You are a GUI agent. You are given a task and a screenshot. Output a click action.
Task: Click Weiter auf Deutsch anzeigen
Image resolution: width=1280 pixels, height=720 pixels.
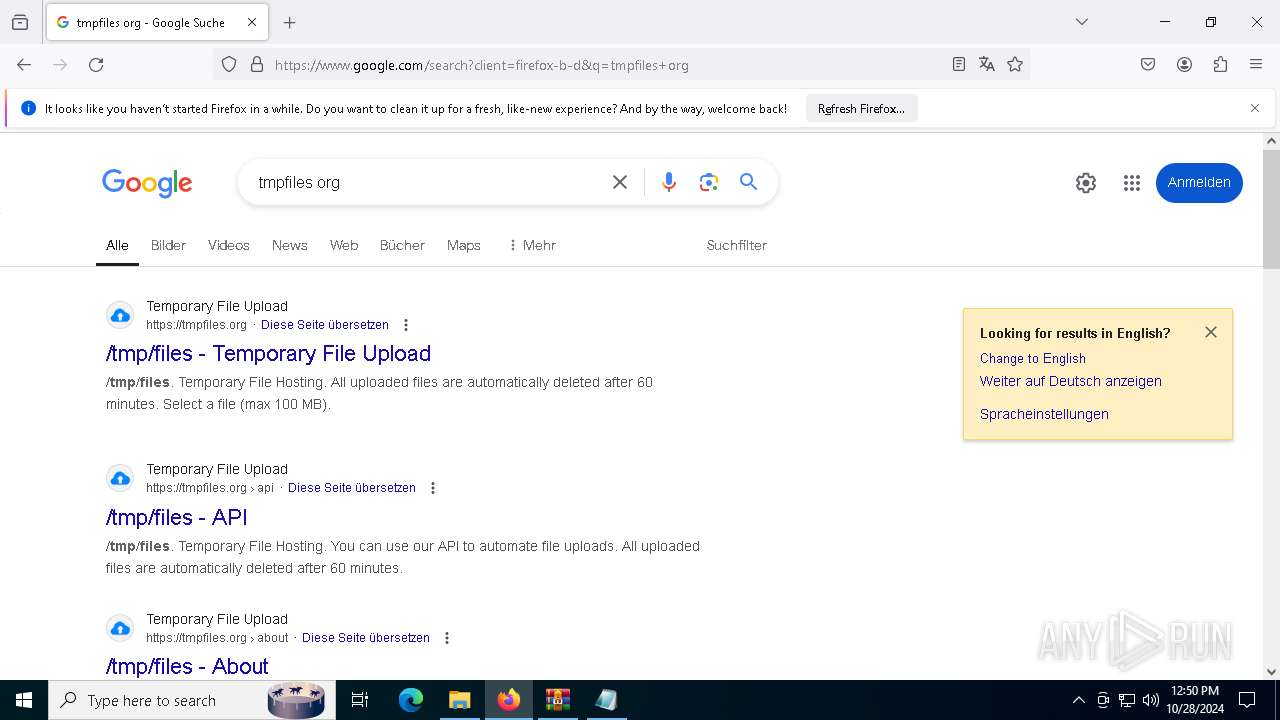pos(1071,381)
